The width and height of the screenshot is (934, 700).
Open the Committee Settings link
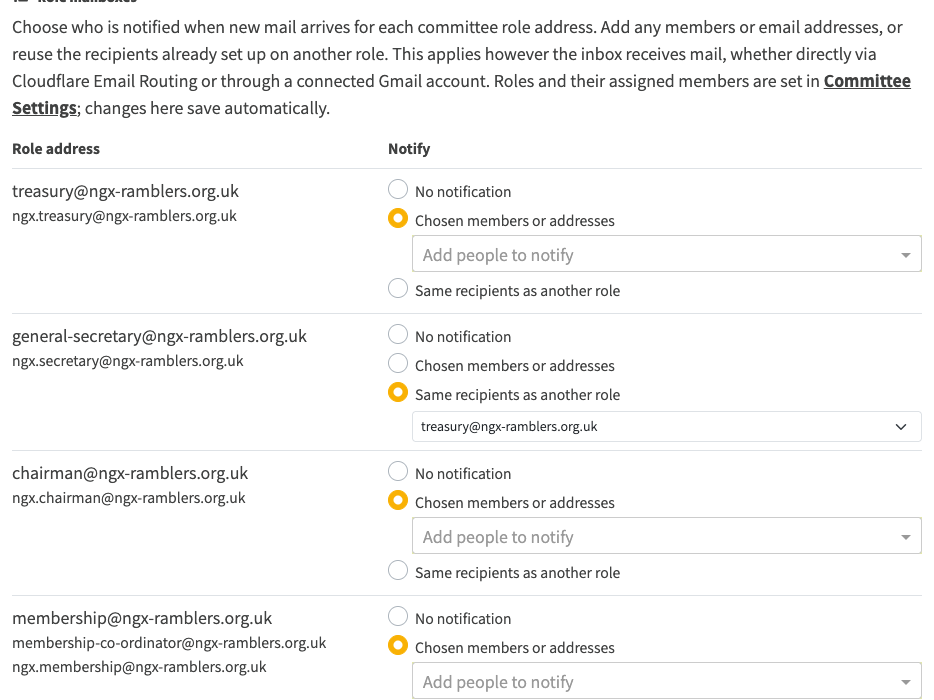click(x=867, y=81)
